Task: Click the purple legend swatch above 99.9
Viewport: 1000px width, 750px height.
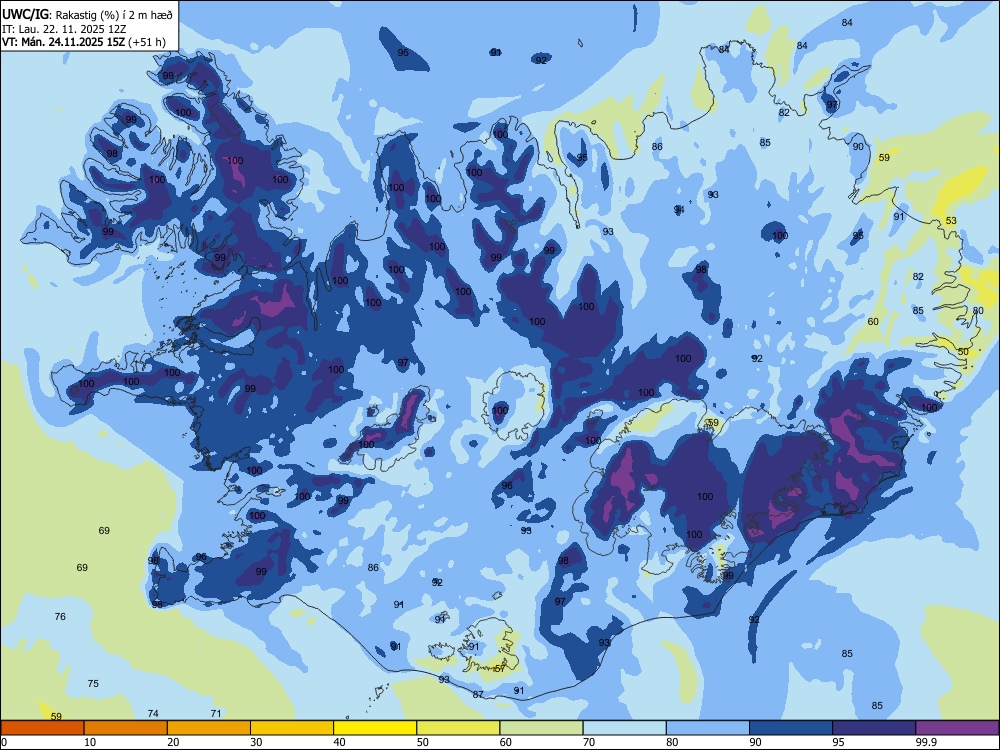Action: (x=957, y=728)
